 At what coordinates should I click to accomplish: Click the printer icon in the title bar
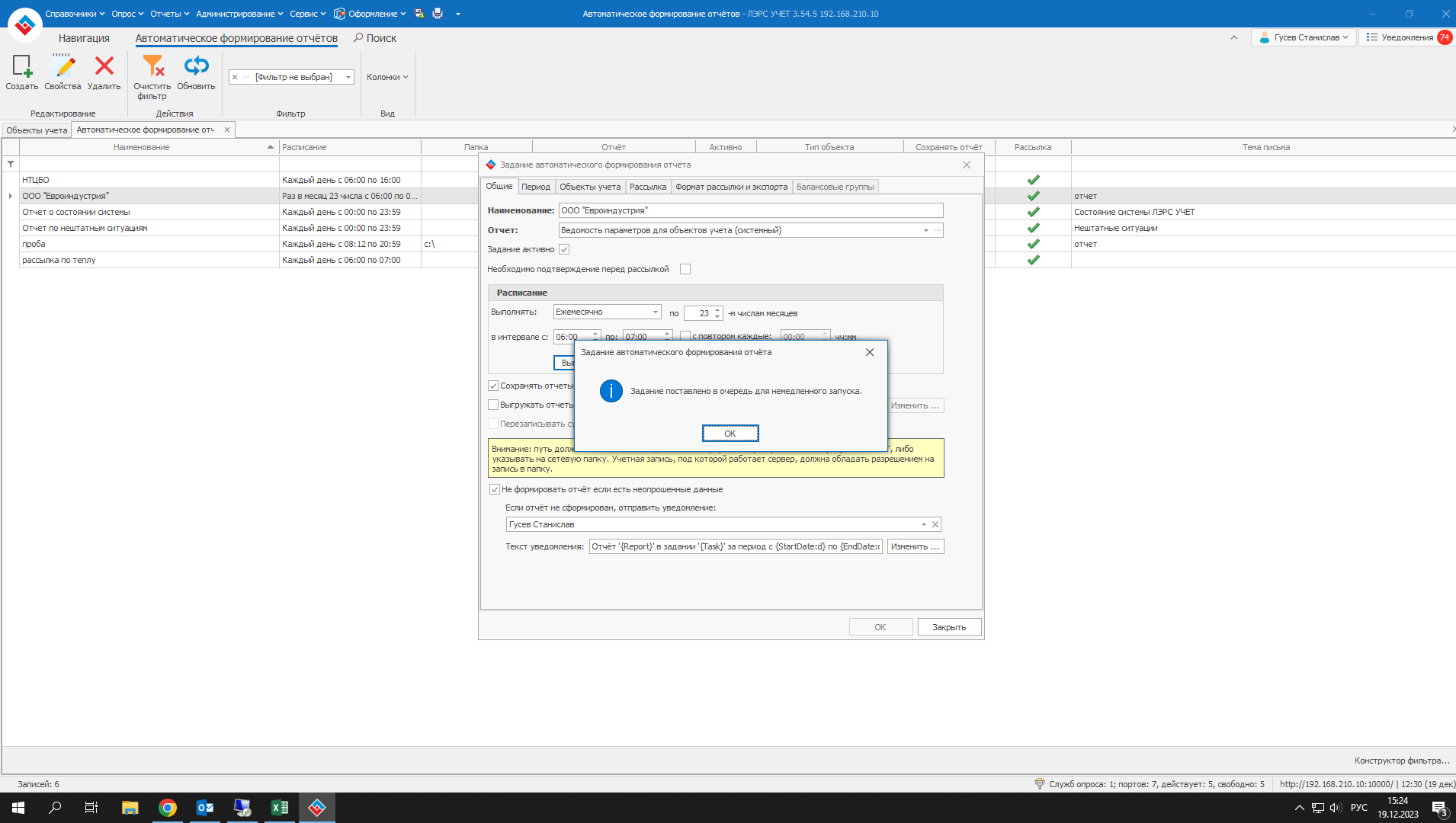point(438,14)
